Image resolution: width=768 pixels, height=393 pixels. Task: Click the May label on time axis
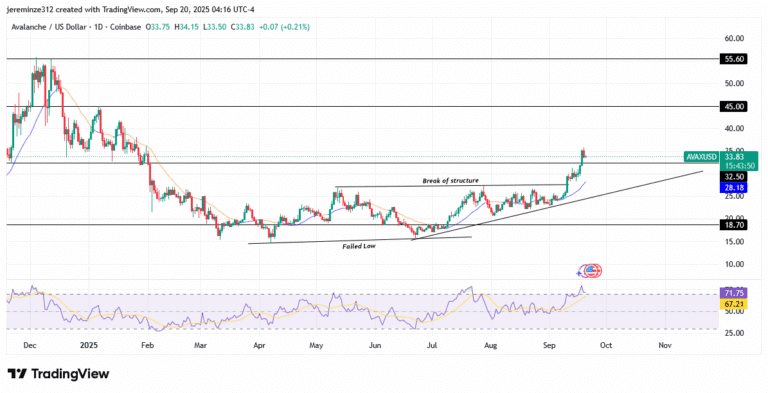click(316, 345)
